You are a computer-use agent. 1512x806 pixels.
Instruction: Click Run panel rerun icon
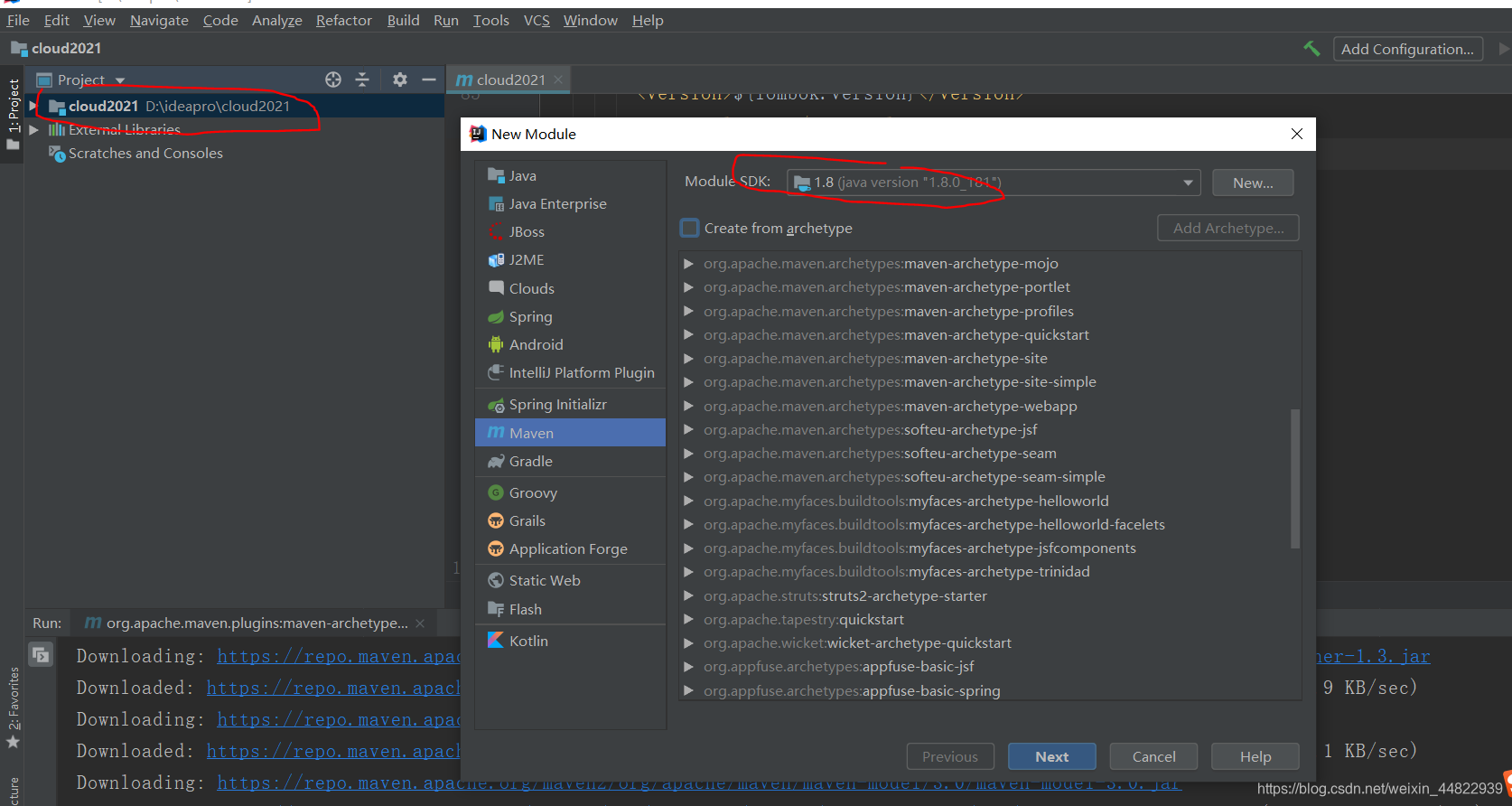coord(41,654)
